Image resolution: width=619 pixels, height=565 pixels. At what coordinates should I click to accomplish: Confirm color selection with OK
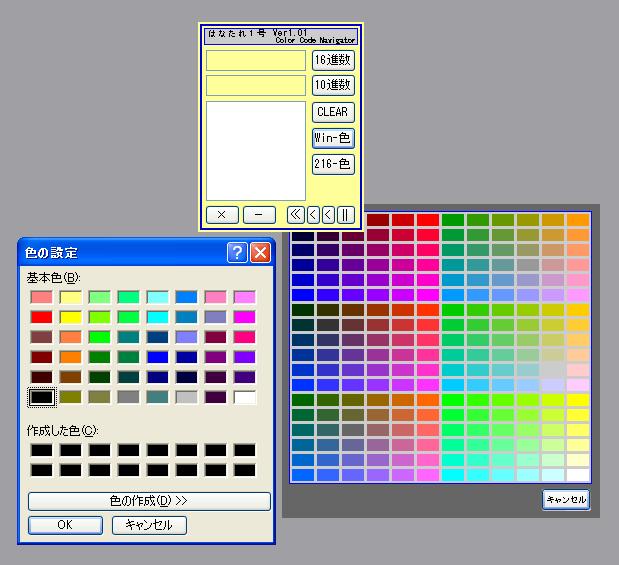pyautogui.click(x=65, y=525)
